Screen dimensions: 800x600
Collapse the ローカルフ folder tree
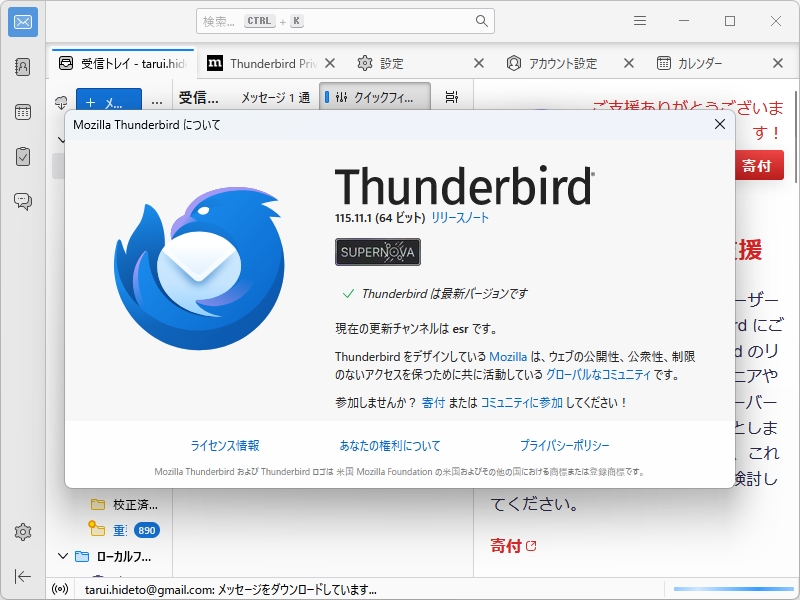(63, 555)
